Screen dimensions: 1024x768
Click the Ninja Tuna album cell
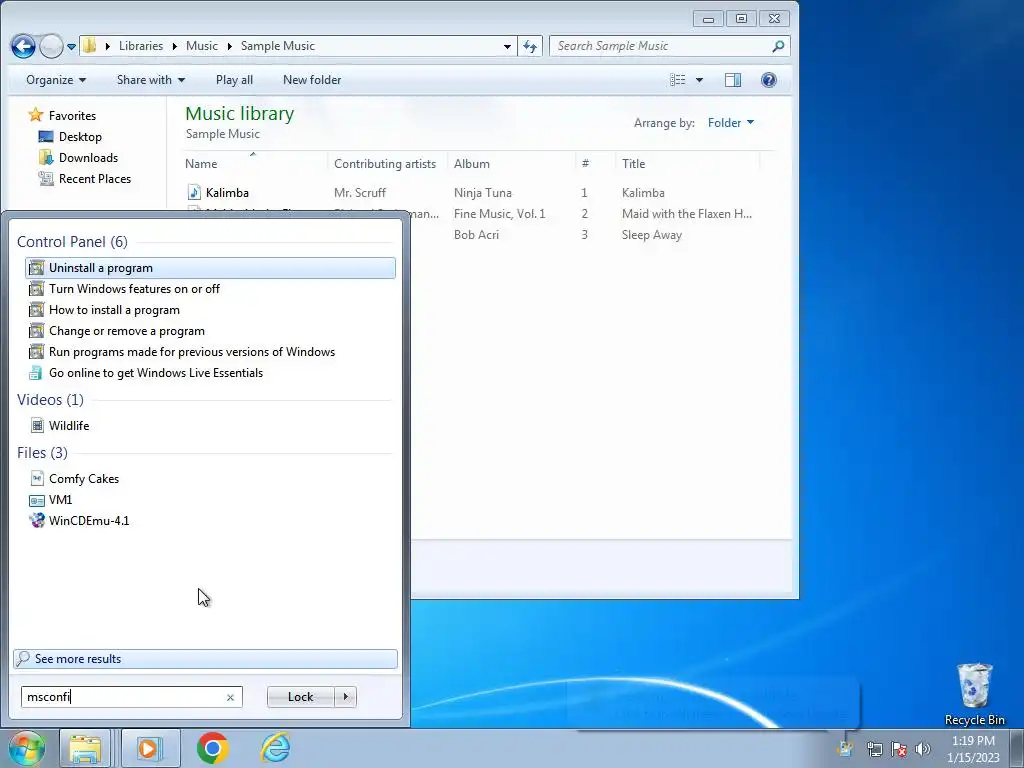483,193
